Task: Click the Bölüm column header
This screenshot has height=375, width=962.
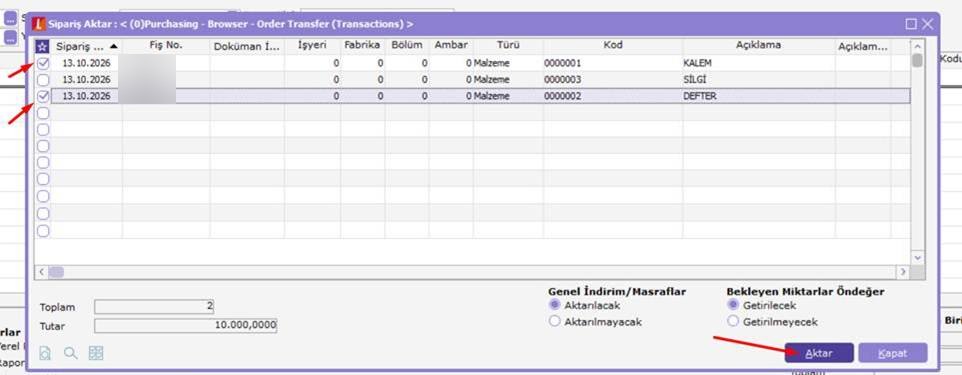Action: point(407,46)
